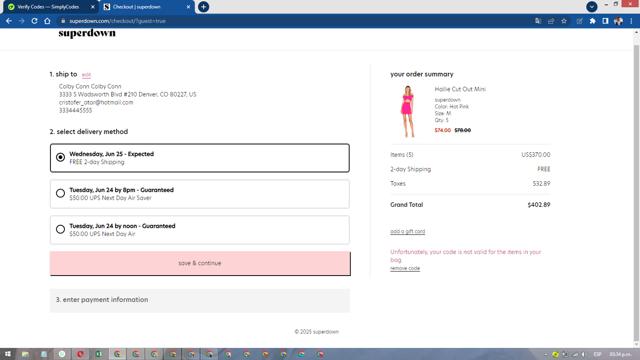
Task: Click the site padlock icon in address bar
Action: (x=63, y=21)
